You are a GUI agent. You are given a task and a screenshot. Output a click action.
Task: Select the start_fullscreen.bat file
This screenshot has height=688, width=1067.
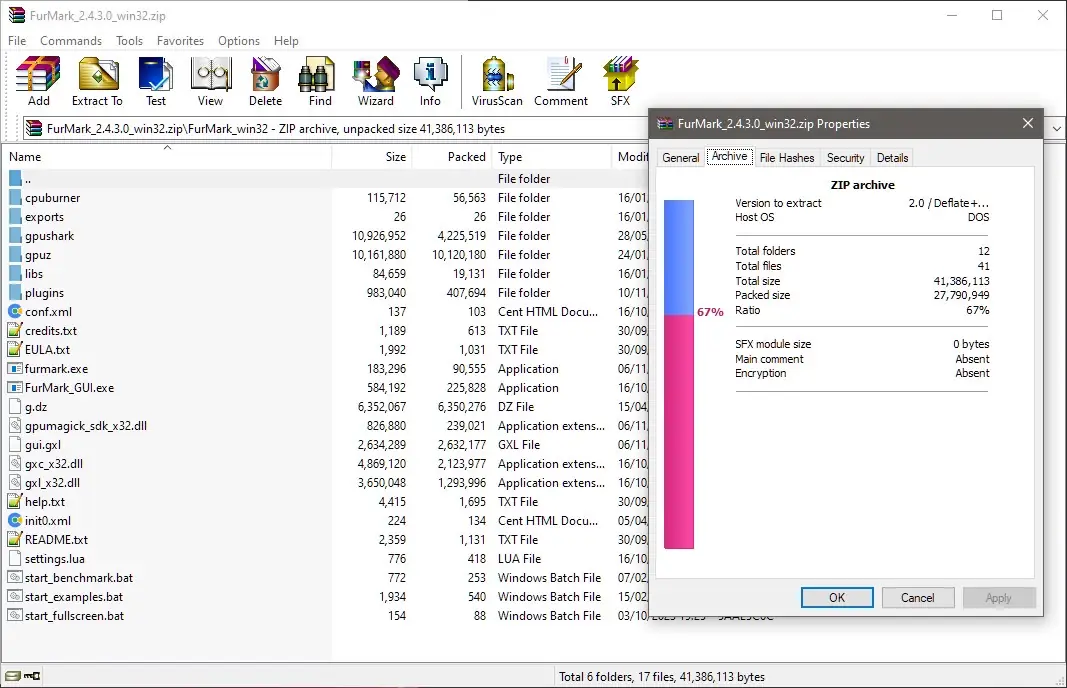[x=325, y=616]
